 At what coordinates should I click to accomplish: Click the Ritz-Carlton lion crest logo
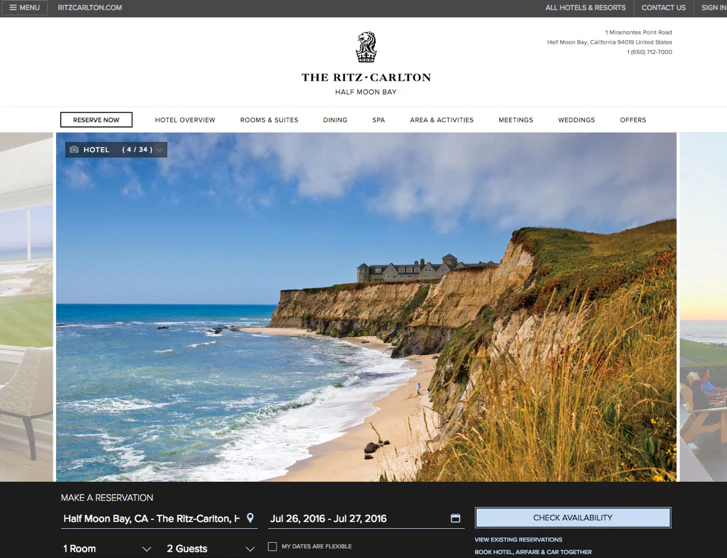click(x=366, y=47)
